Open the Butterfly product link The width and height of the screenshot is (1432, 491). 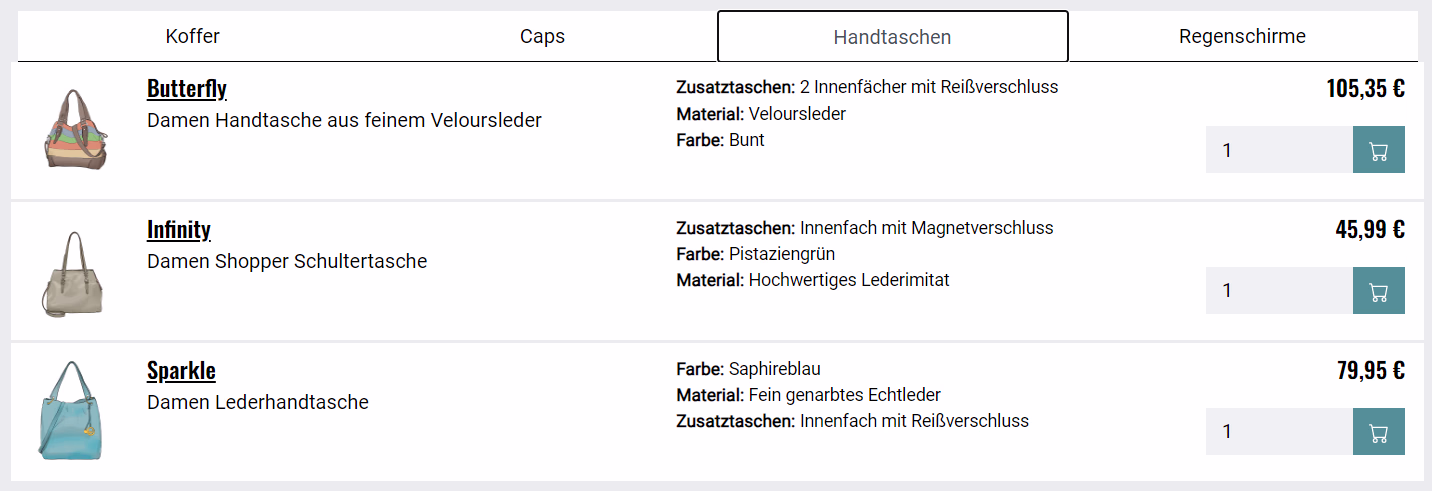tap(186, 89)
